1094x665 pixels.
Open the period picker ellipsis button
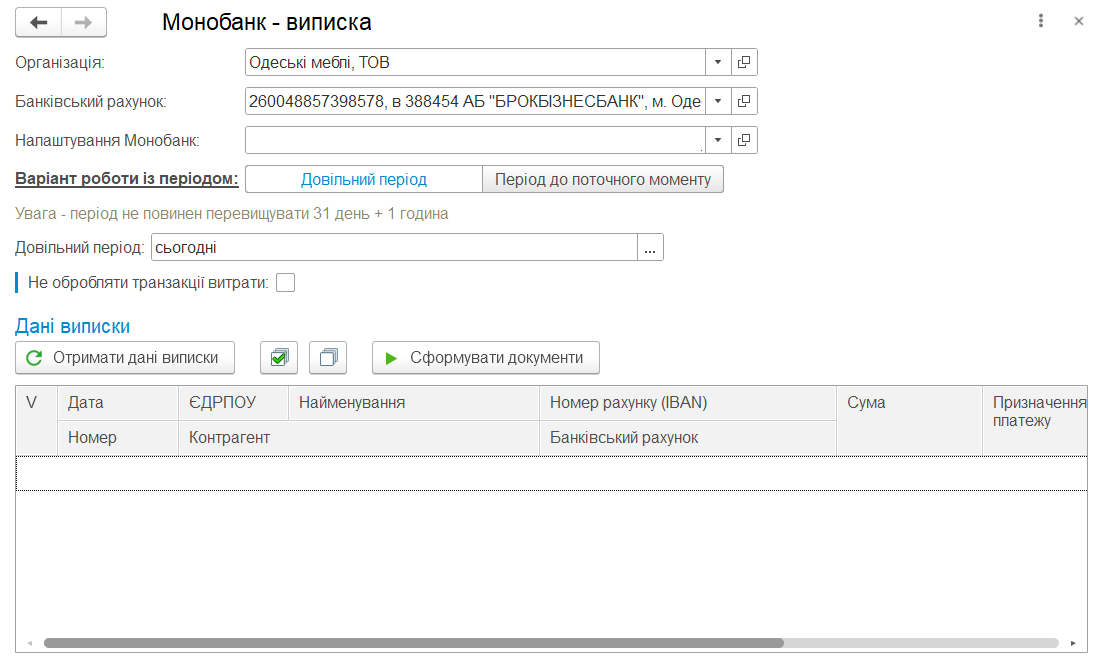tap(650, 248)
